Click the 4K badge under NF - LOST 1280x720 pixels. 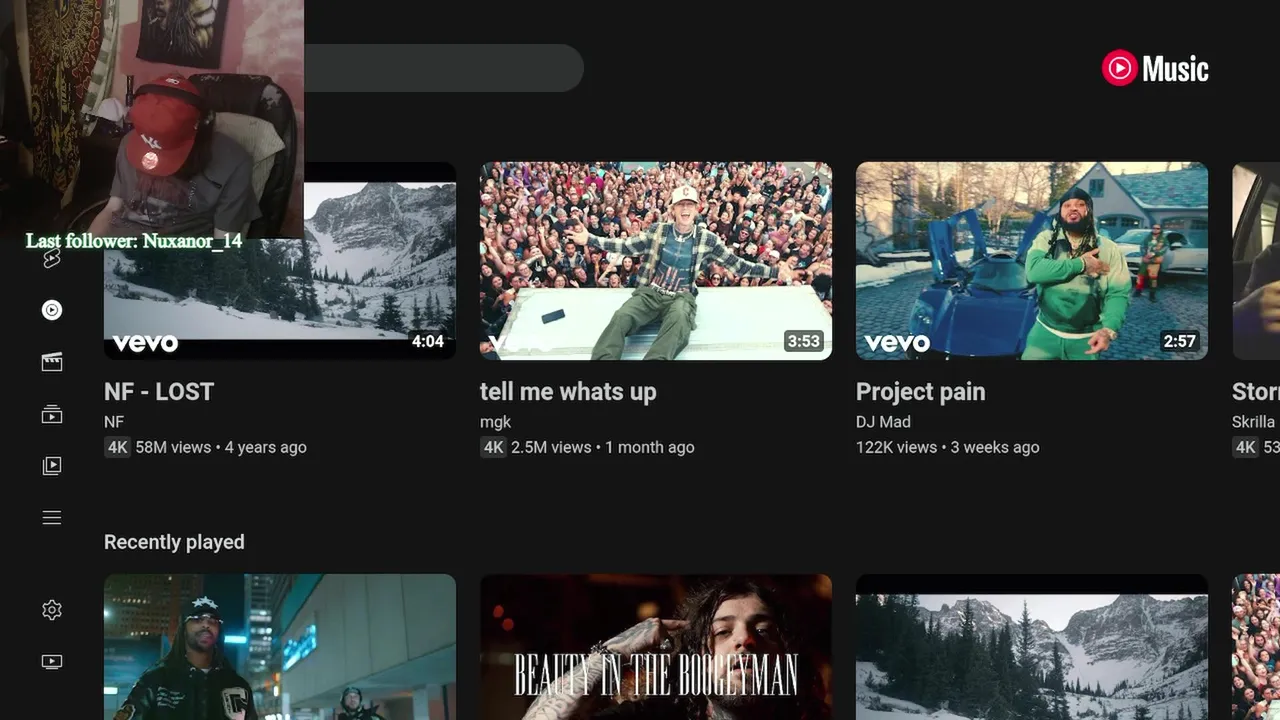118,447
